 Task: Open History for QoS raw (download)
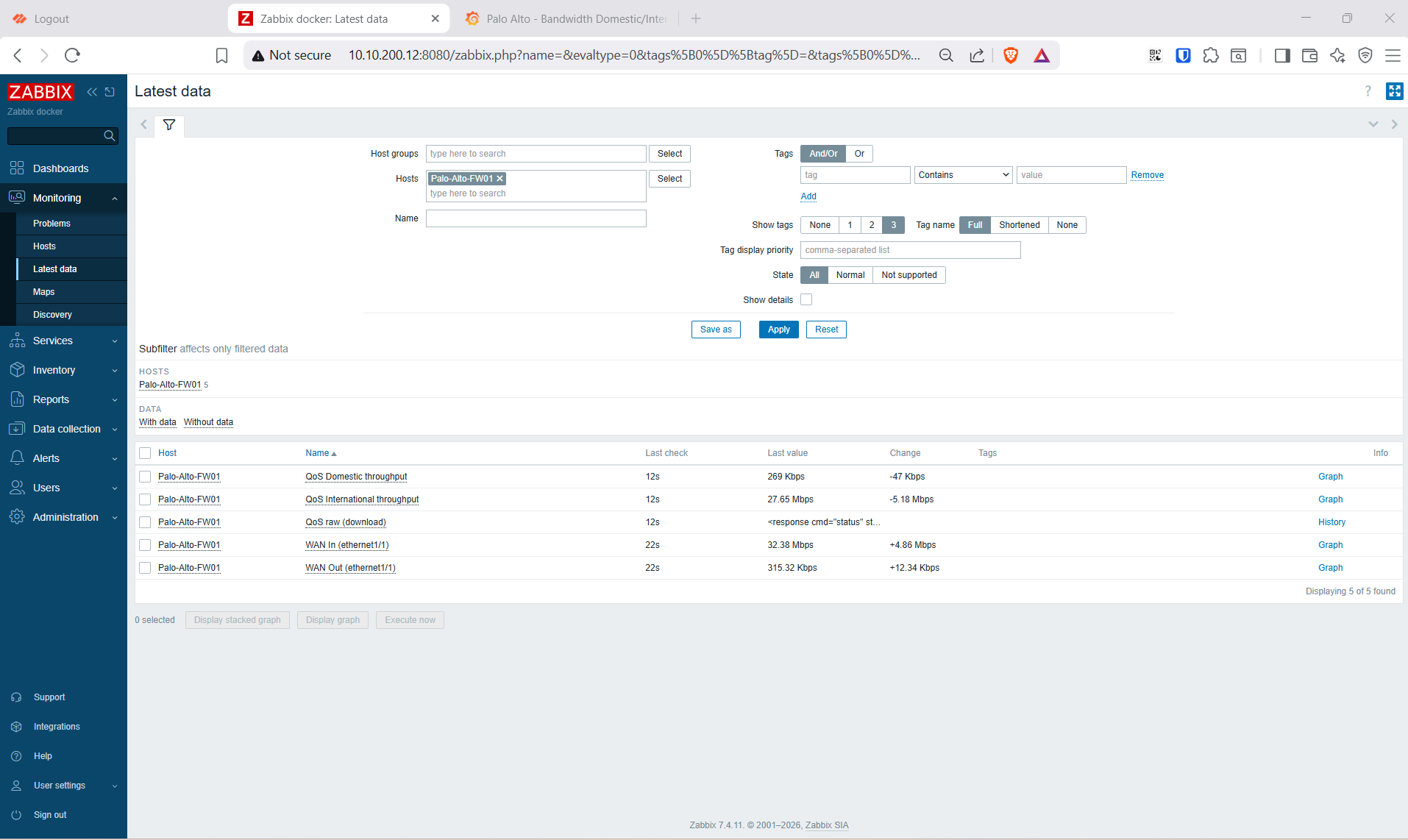coord(1331,522)
